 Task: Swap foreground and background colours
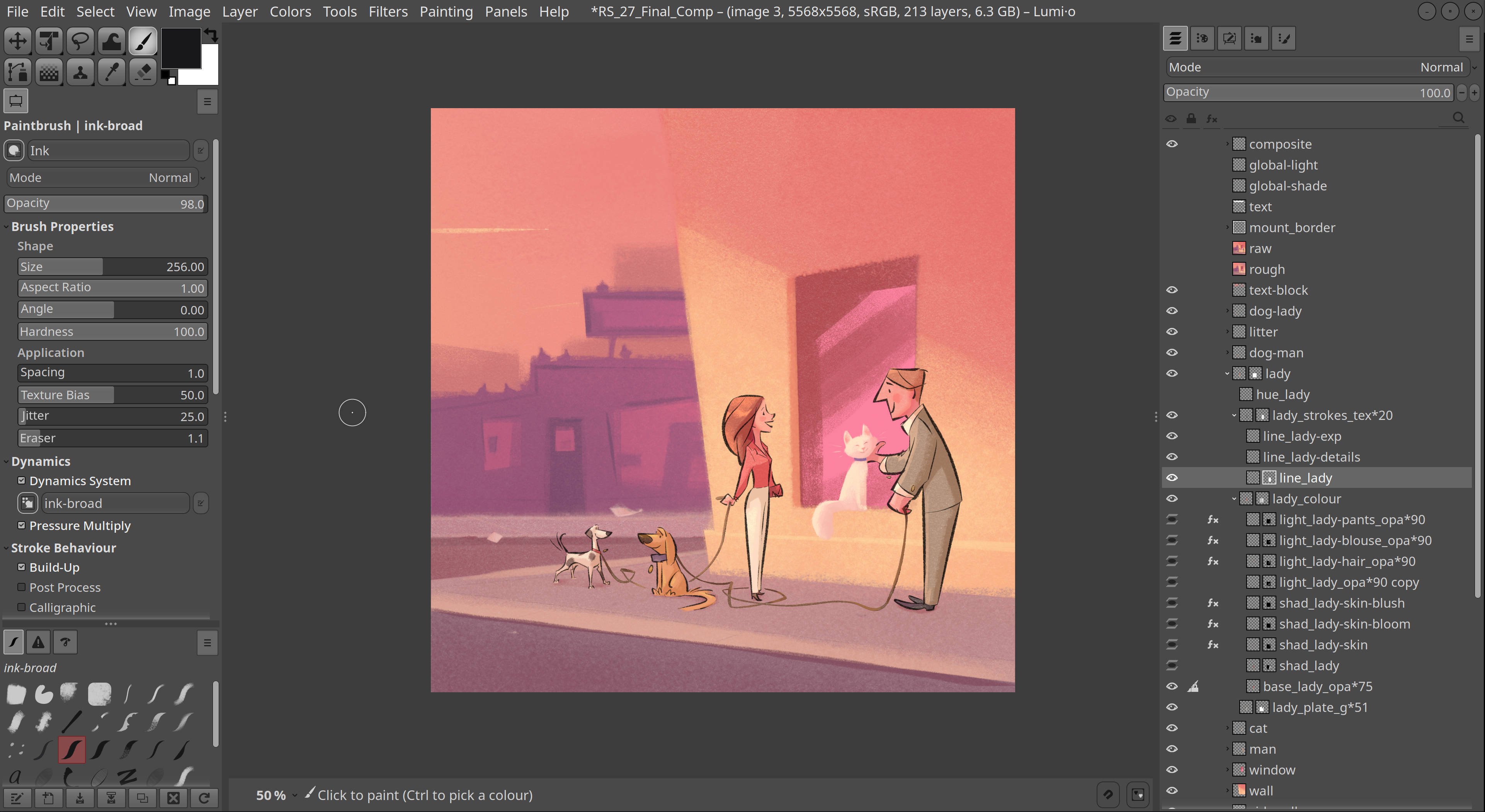[211, 35]
